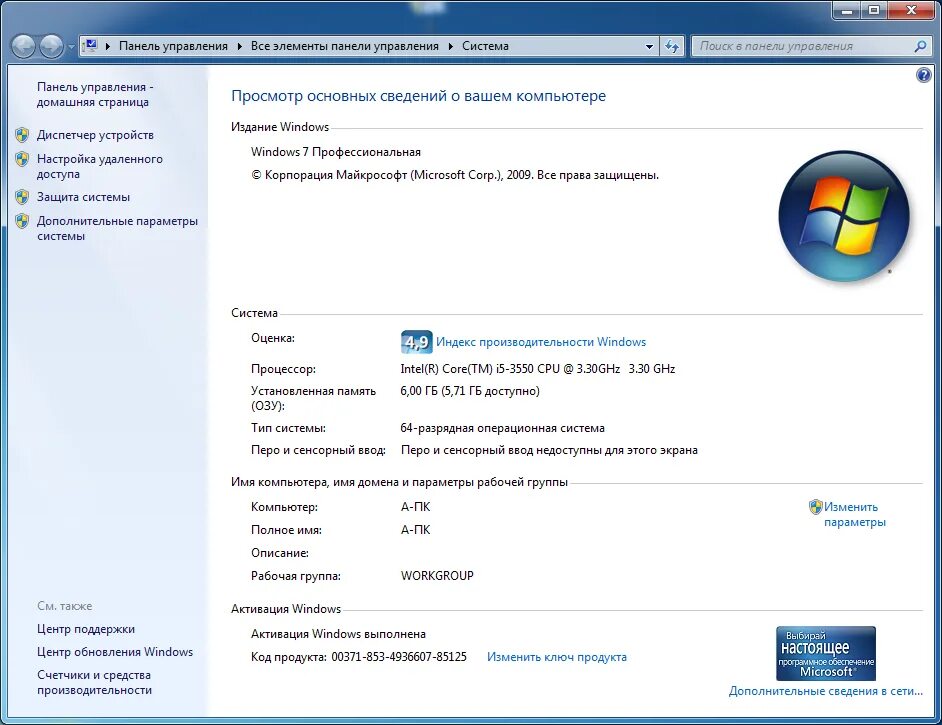This screenshot has height=725, width=942.
Task: Click the Back navigation arrow button
Action: 23,46
